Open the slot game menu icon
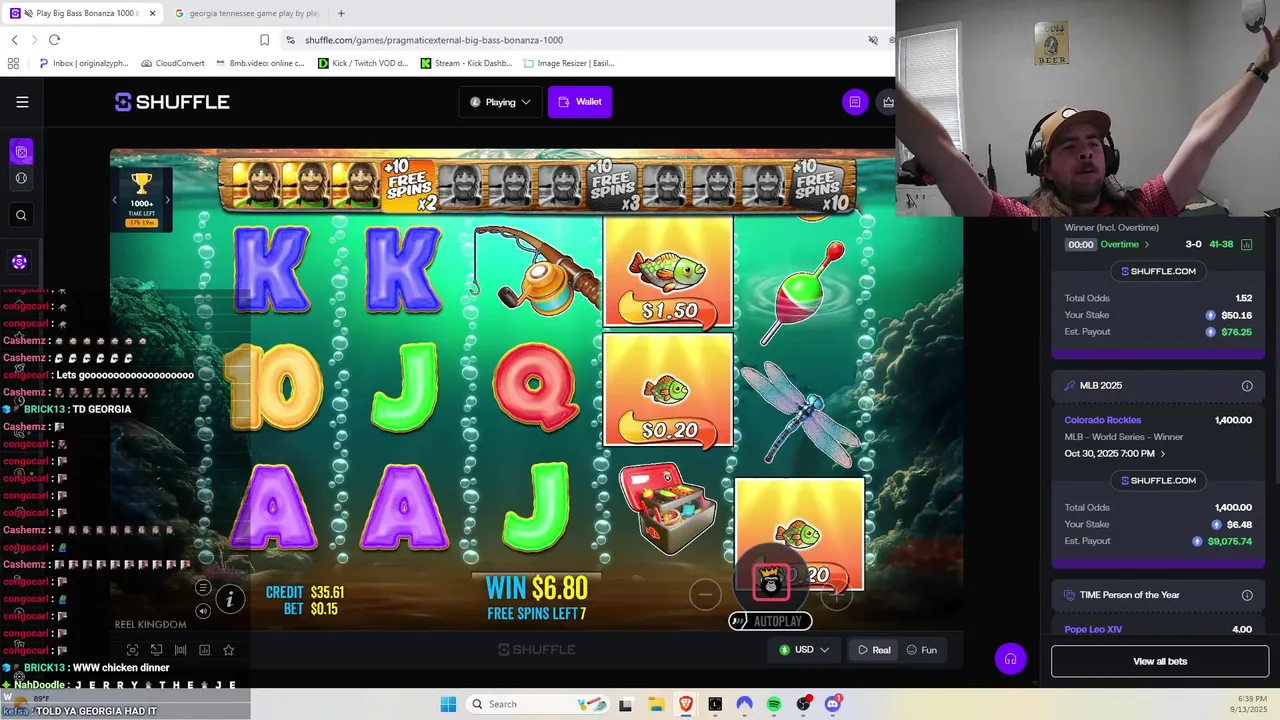Image resolution: width=1280 pixels, height=720 pixels. [x=203, y=588]
